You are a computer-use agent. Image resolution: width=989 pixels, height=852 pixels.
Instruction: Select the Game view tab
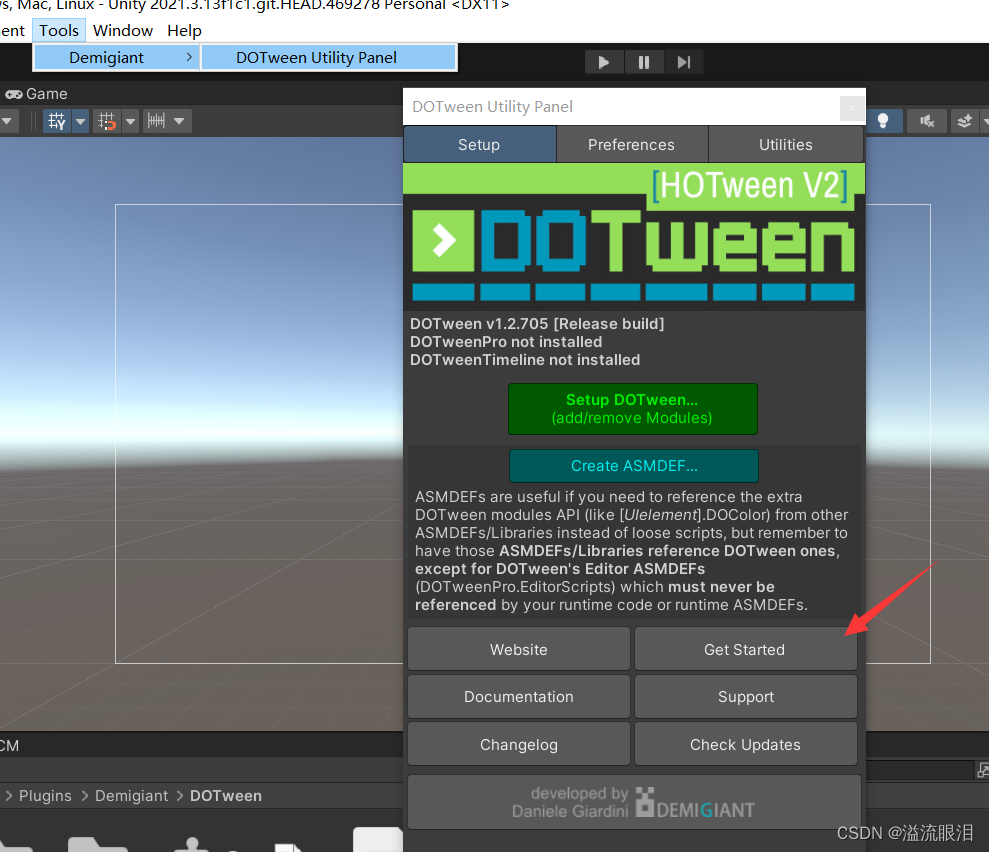point(37,94)
